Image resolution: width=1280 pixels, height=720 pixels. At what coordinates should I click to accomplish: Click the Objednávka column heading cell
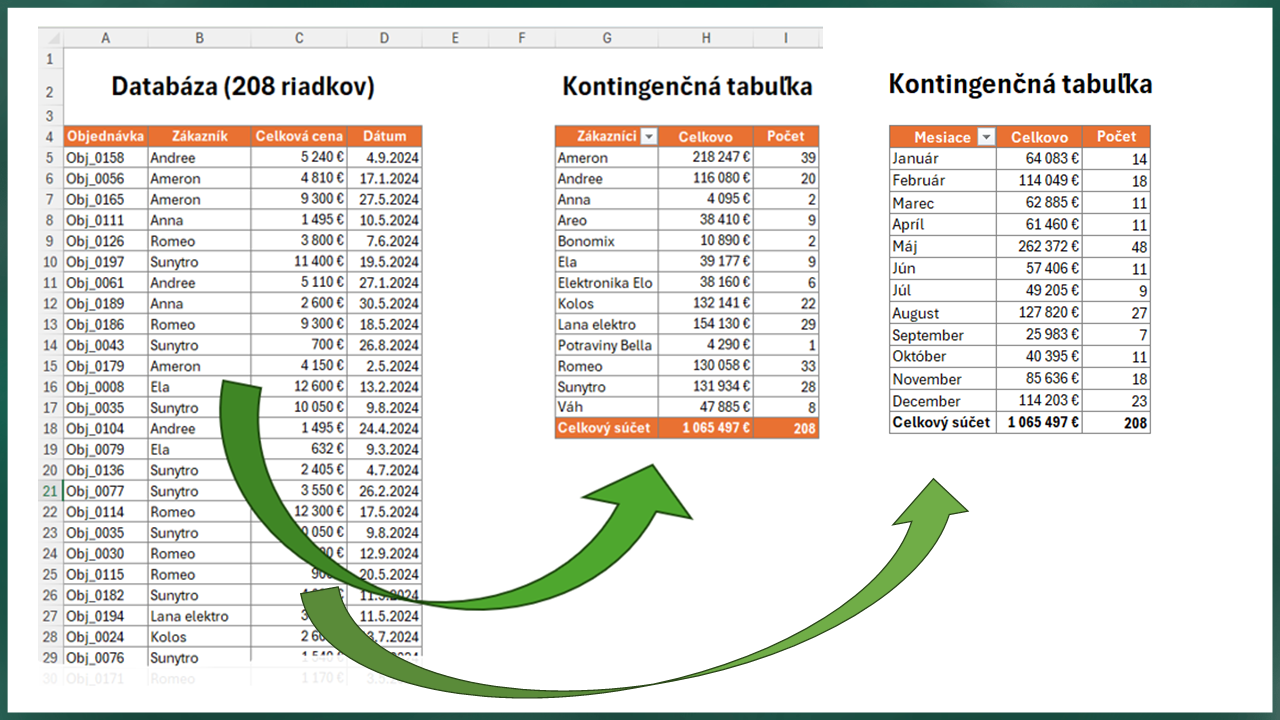pos(105,136)
